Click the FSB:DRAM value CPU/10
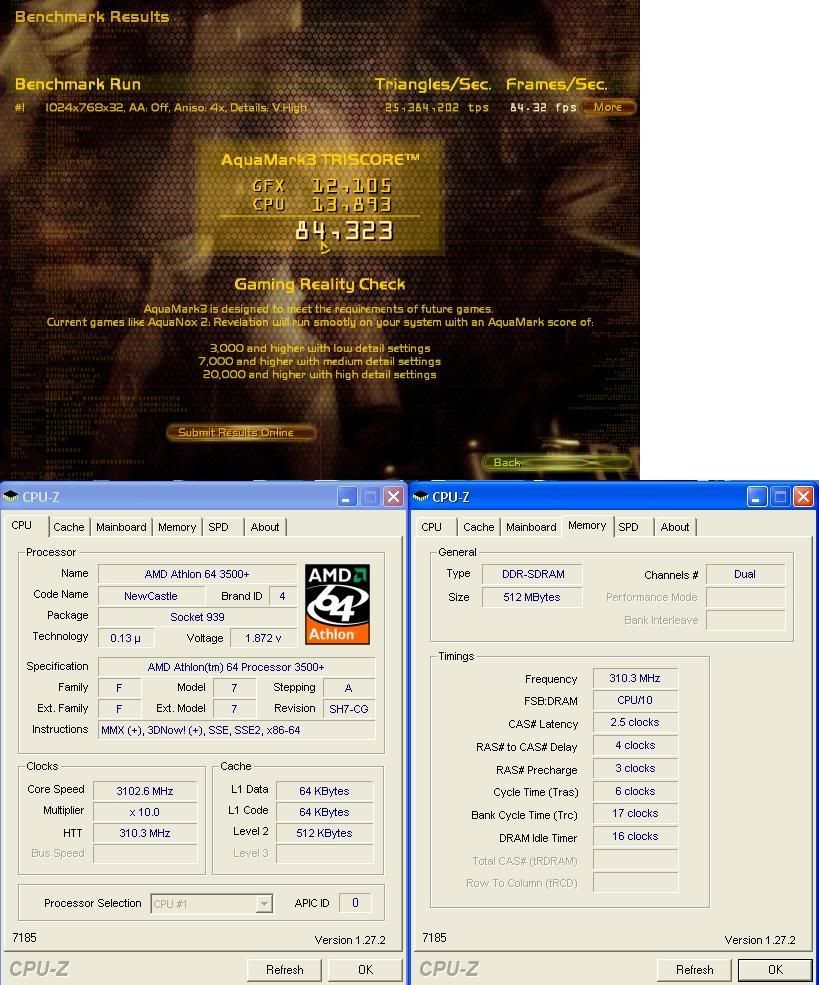The height and width of the screenshot is (985, 819). pos(635,700)
